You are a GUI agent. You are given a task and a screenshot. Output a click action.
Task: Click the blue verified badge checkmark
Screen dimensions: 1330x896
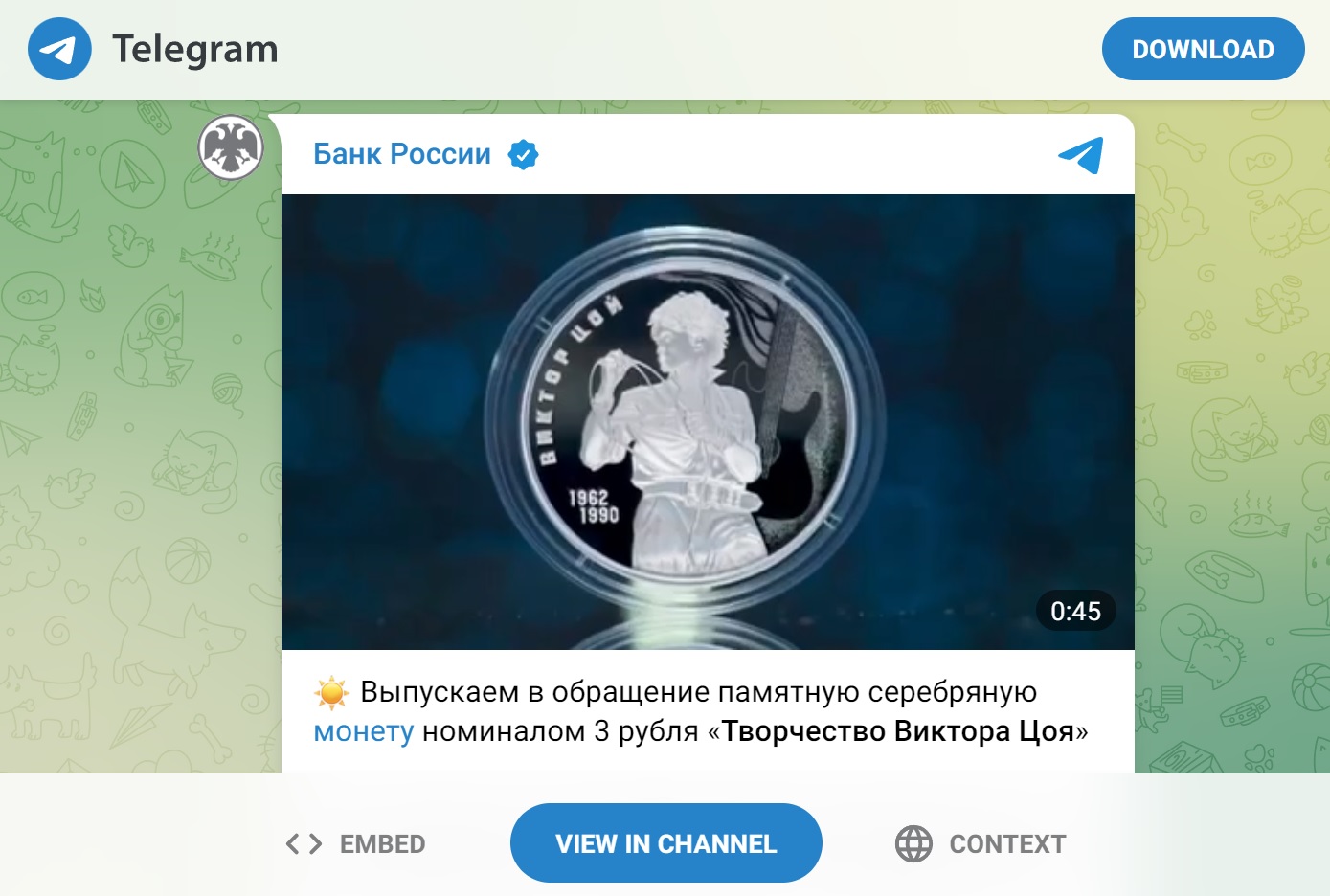click(523, 154)
